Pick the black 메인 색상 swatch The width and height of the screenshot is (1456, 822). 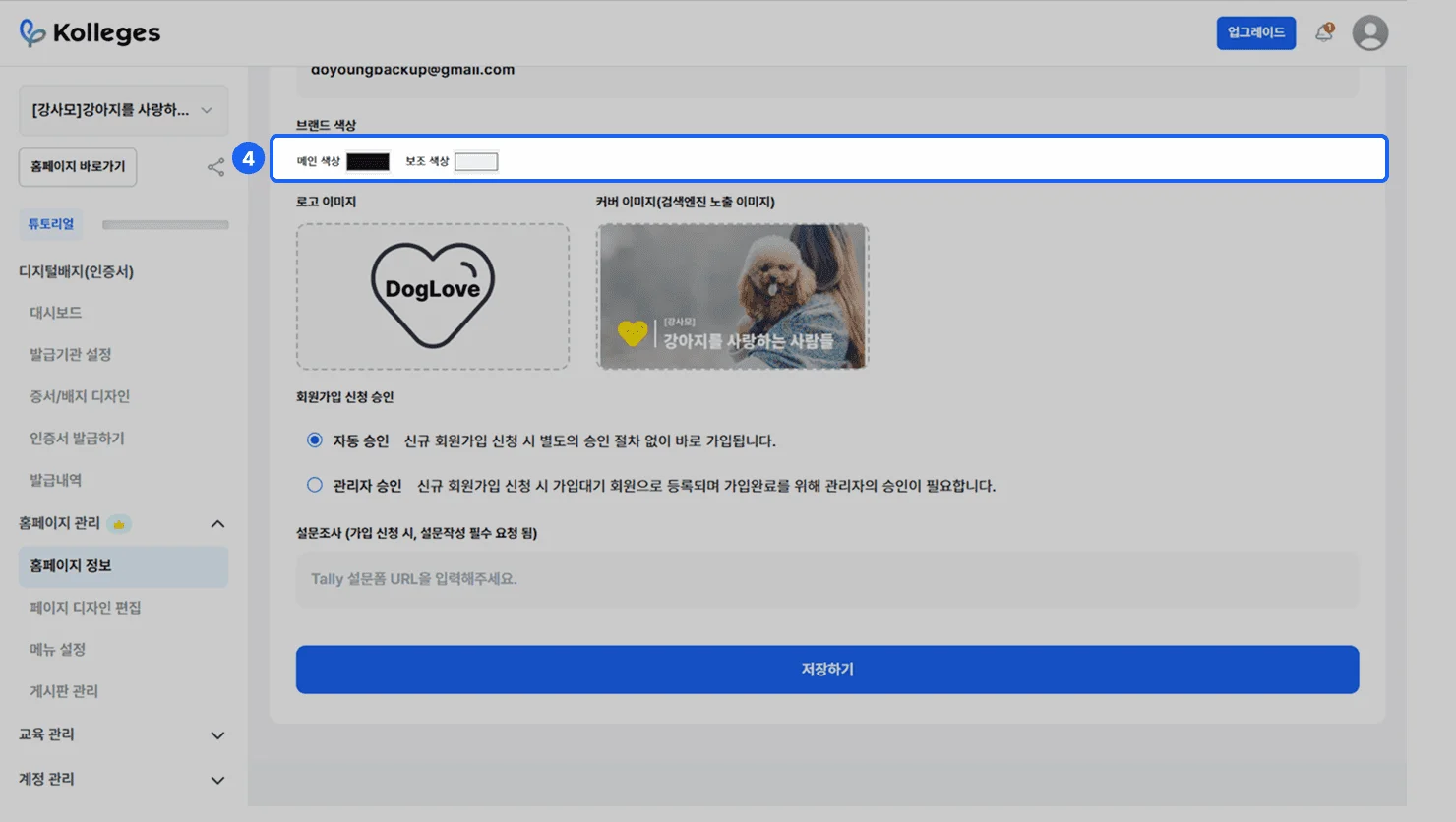coord(368,162)
